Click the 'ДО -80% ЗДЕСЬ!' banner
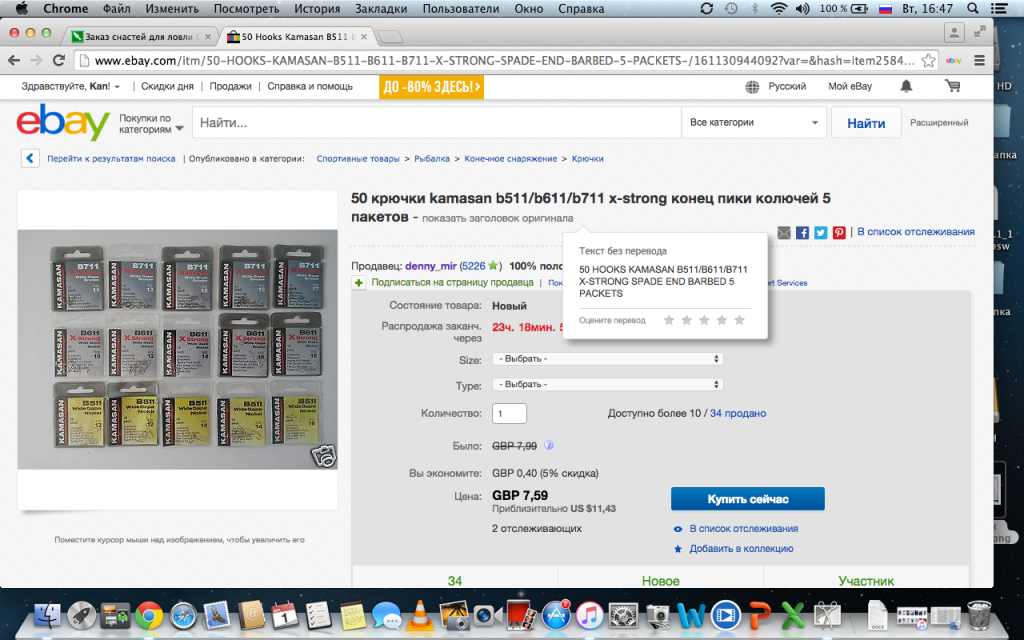Image resolution: width=1024 pixels, height=640 pixels. pyautogui.click(x=431, y=86)
